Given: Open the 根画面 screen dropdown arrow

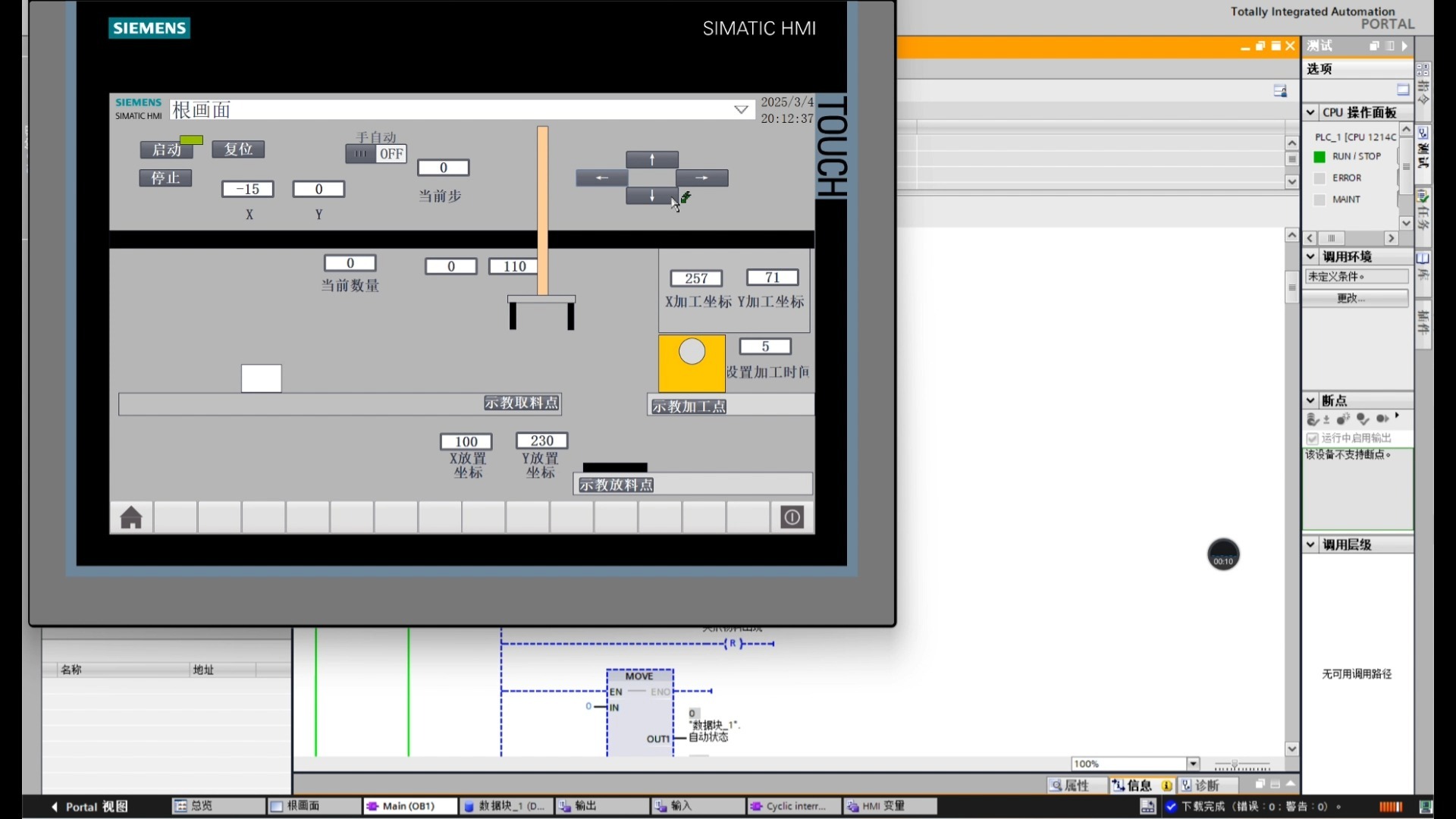Looking at the screenshot, I should [x=741, y=110].
